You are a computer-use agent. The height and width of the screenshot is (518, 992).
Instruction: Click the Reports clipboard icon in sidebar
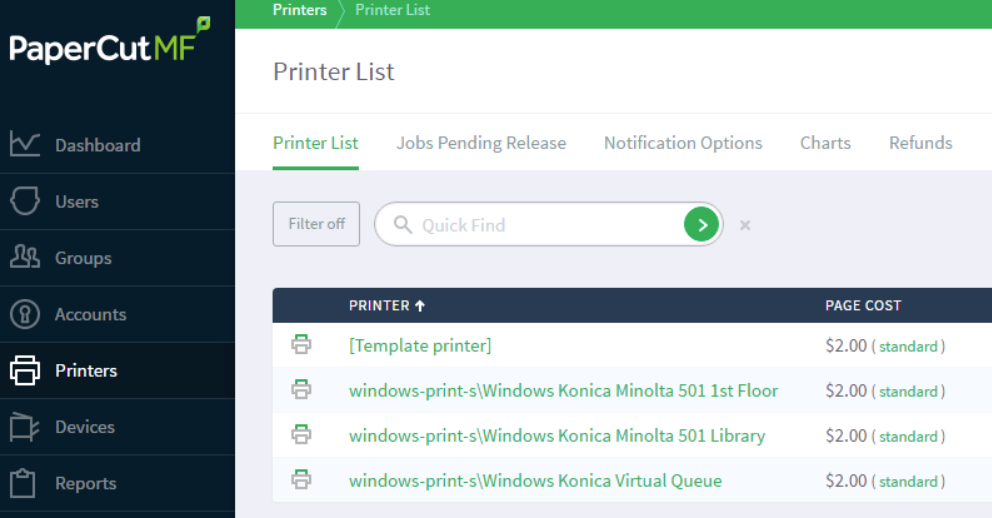point(23,483)
